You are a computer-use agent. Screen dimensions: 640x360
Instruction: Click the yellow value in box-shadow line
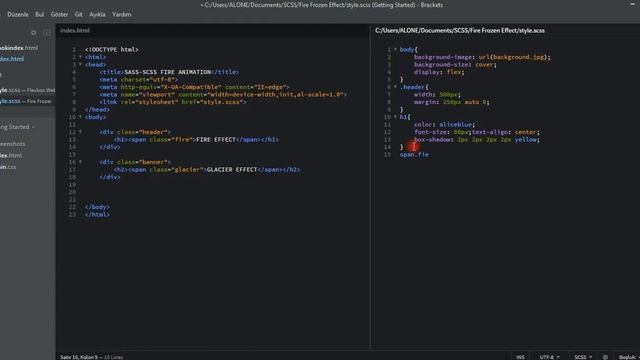(526, 140)
